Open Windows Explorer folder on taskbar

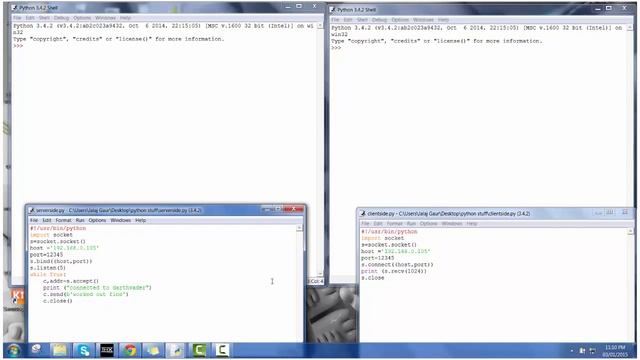pyautogui.click(x=60, y=350)
